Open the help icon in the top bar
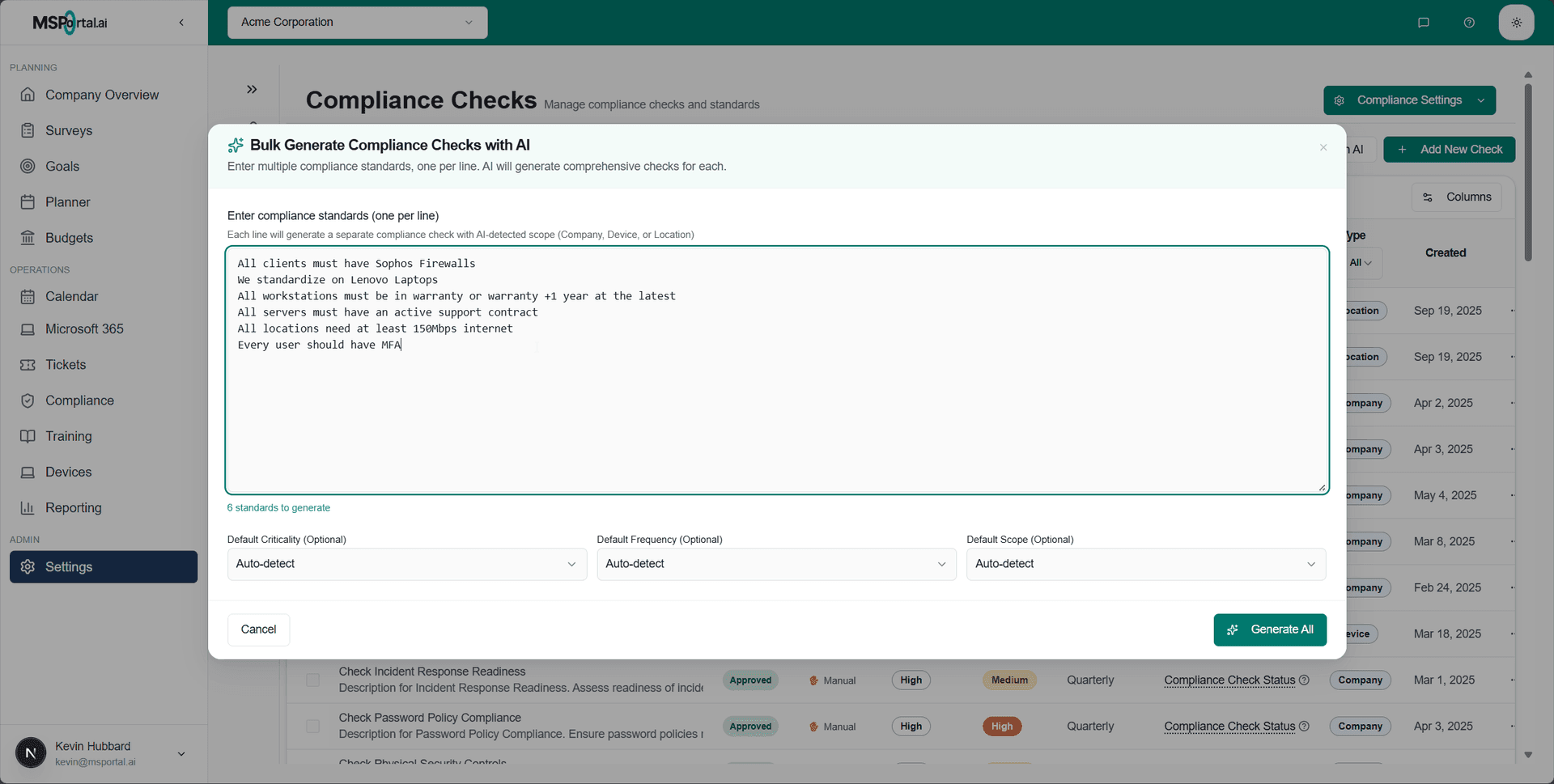 (x=1469, y=22)
